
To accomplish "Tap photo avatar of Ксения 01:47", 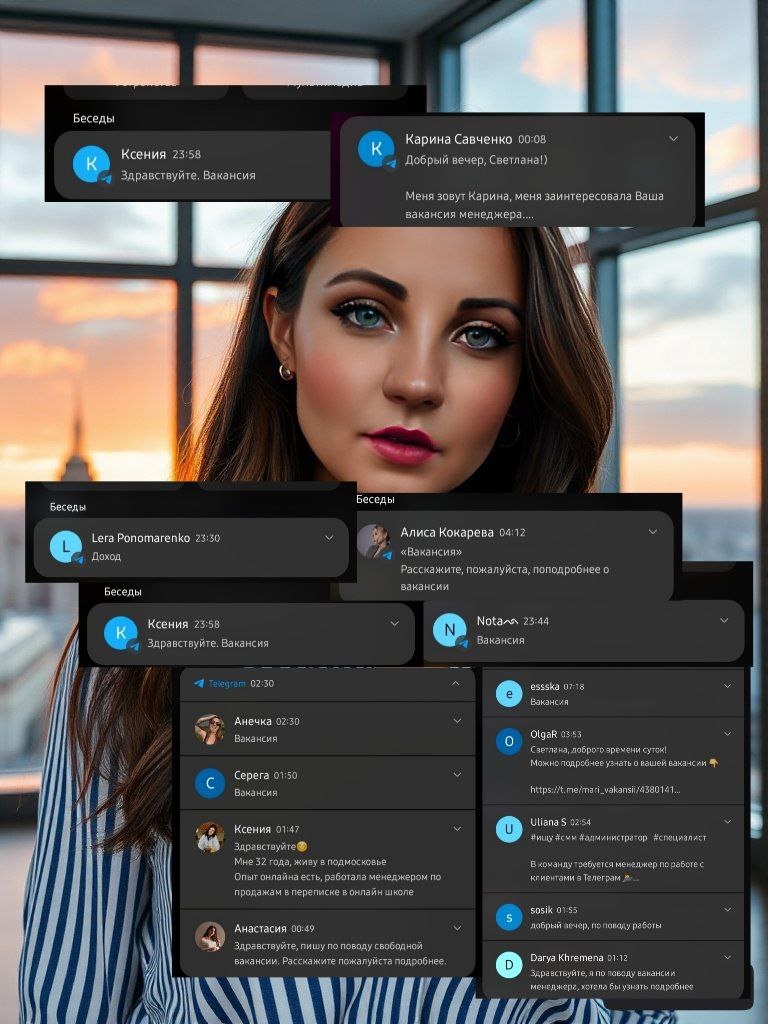I will coord(210,837).
